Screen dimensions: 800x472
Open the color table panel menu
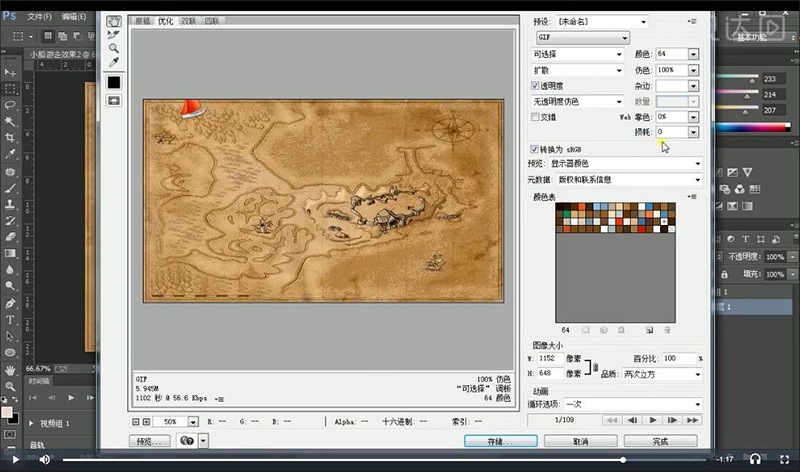(x=691, y=196)
